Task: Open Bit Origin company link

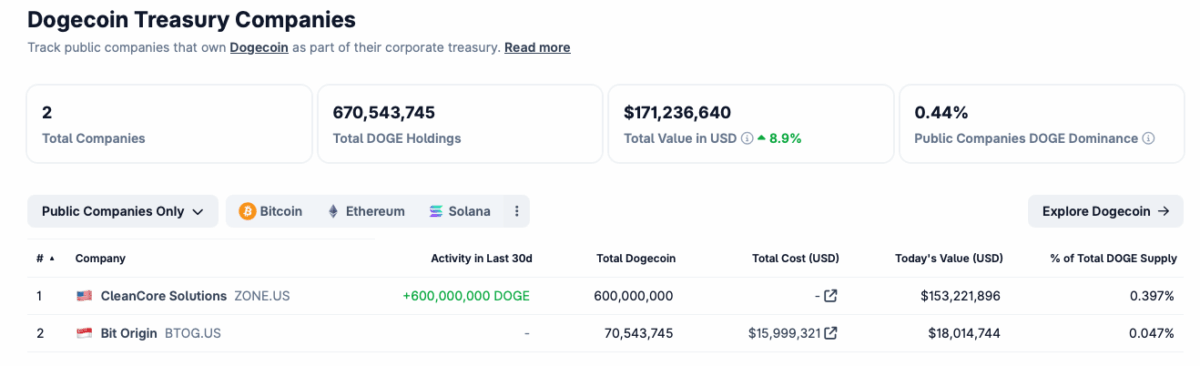Action: point(129,333)
